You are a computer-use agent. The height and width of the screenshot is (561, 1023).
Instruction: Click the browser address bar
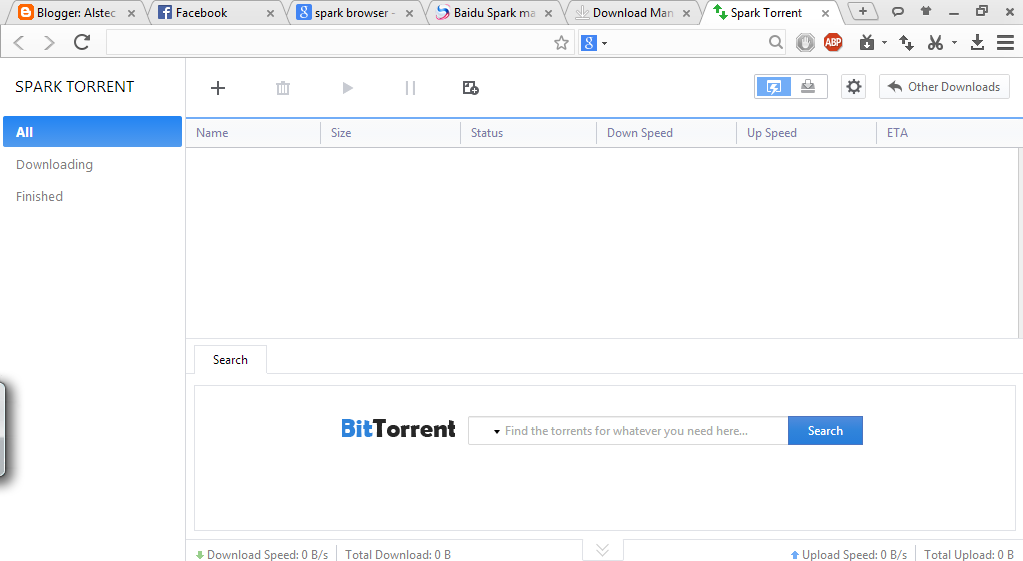click(328, 43)
